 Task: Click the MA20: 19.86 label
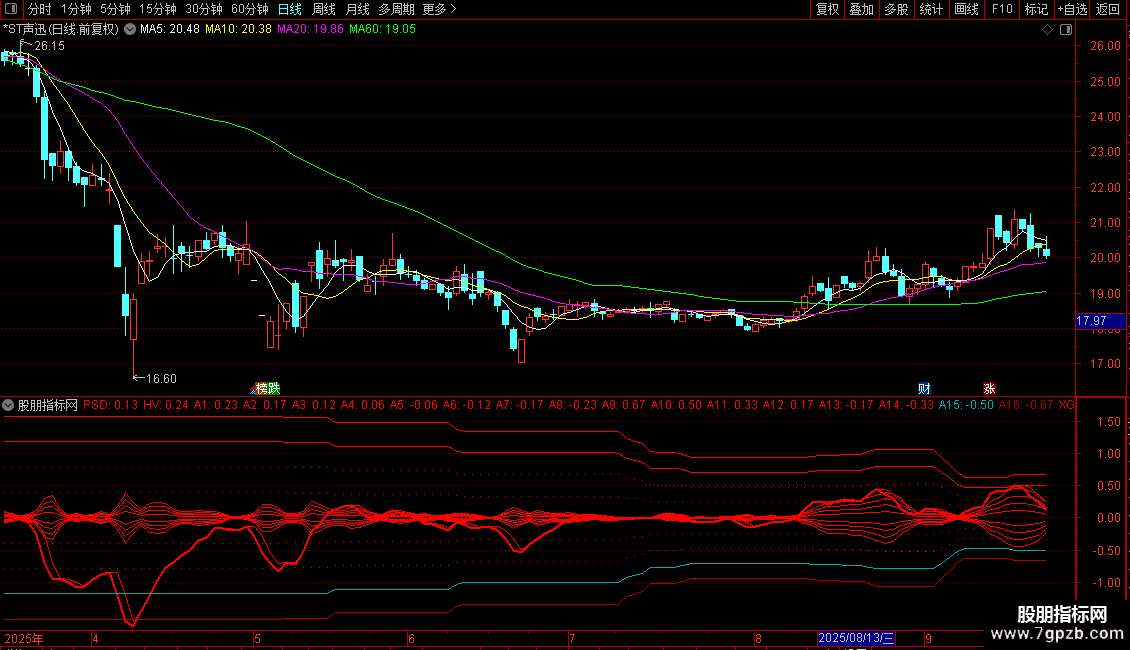pyautogui.click(x=310, y=30)
